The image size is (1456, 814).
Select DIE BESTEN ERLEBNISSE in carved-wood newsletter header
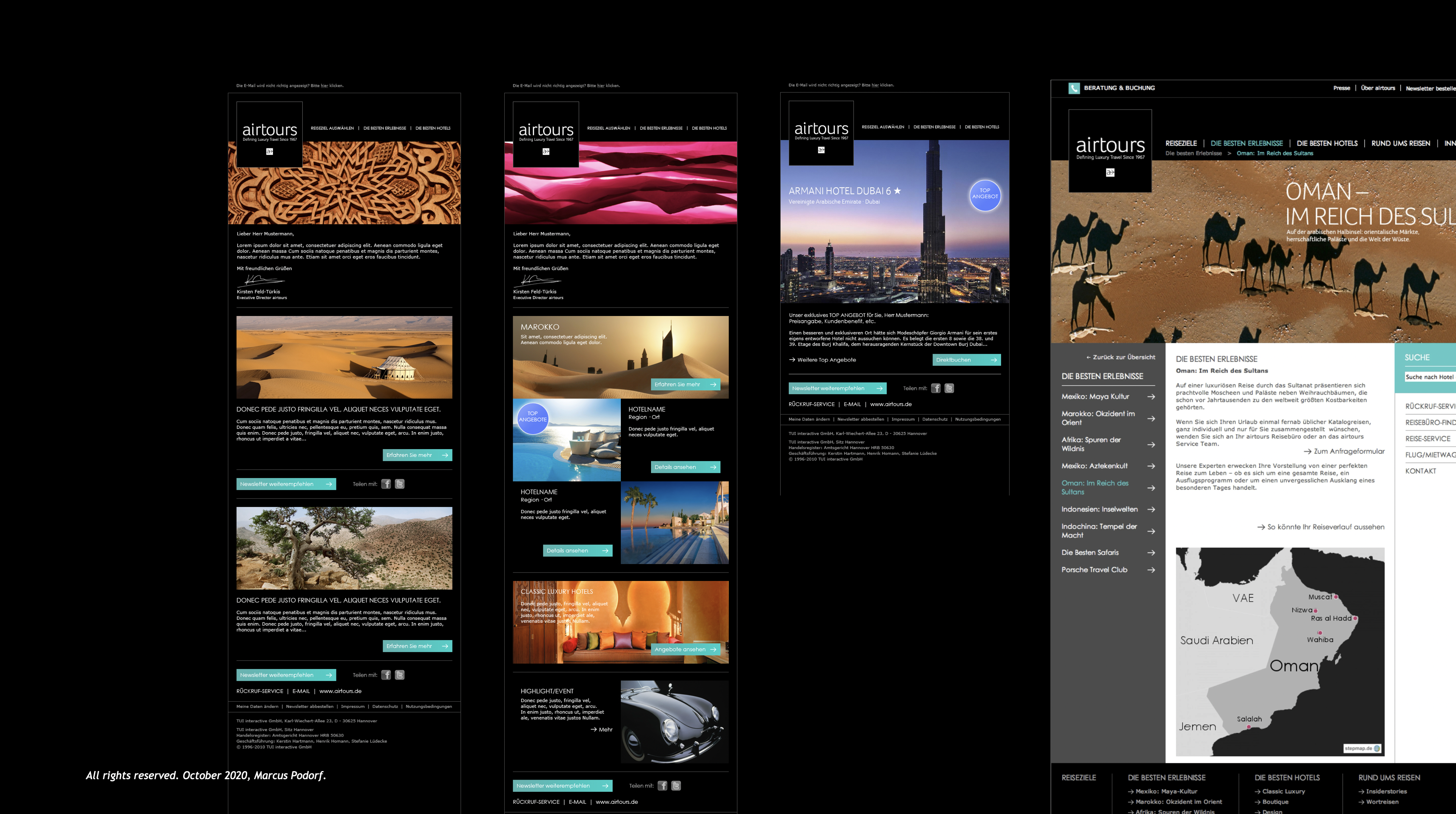coord(384,128)
